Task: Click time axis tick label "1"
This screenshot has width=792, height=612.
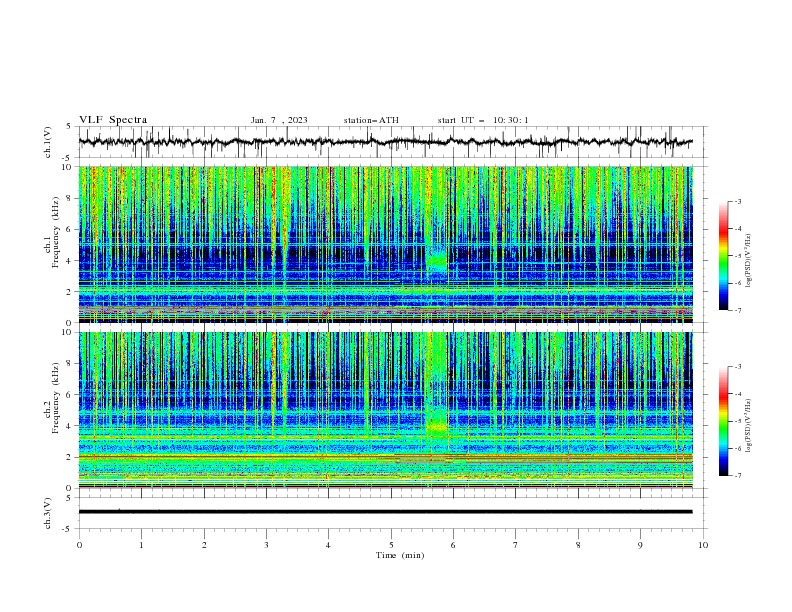Action: (x=141, y=545)
